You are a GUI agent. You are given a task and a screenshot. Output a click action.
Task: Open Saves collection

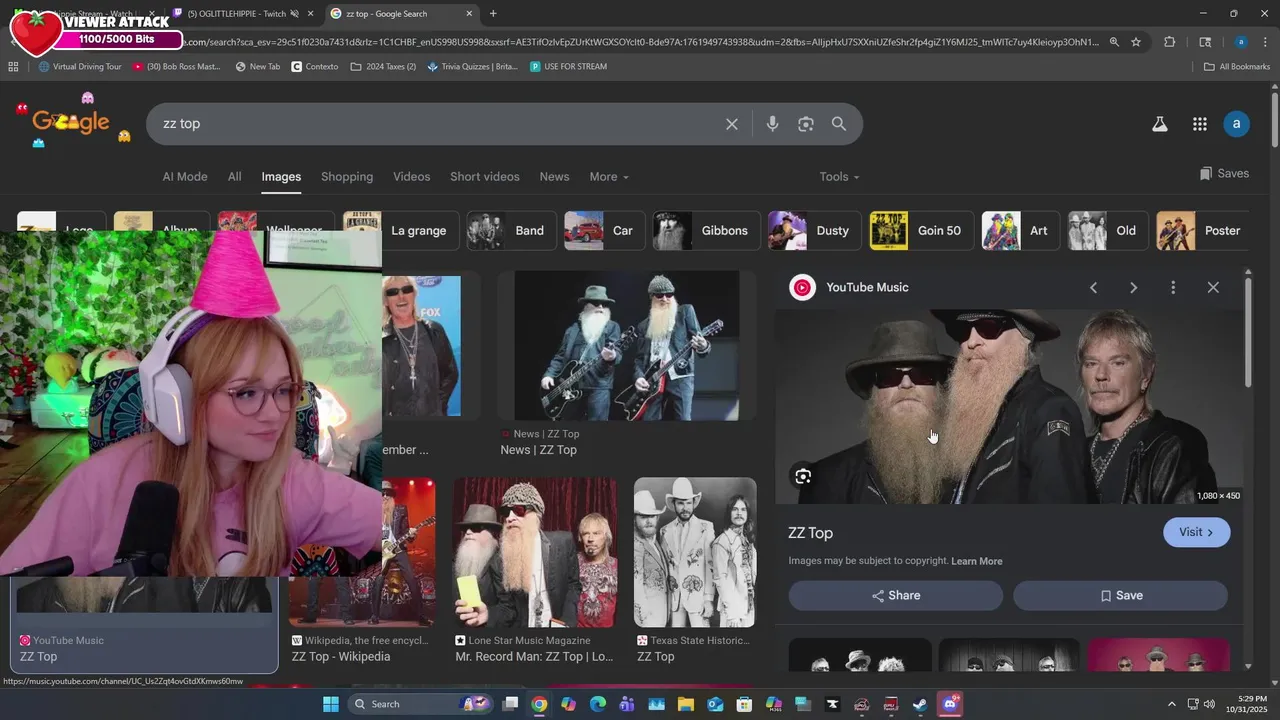1224,173
